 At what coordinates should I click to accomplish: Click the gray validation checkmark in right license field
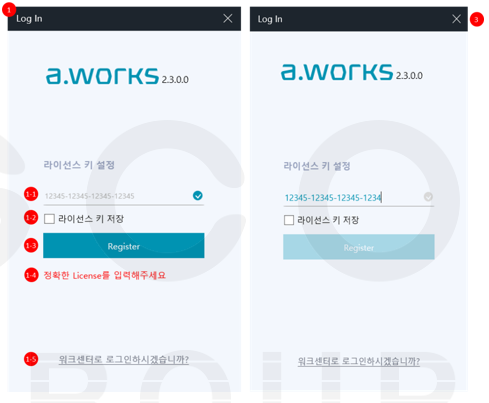click(428, 197)
